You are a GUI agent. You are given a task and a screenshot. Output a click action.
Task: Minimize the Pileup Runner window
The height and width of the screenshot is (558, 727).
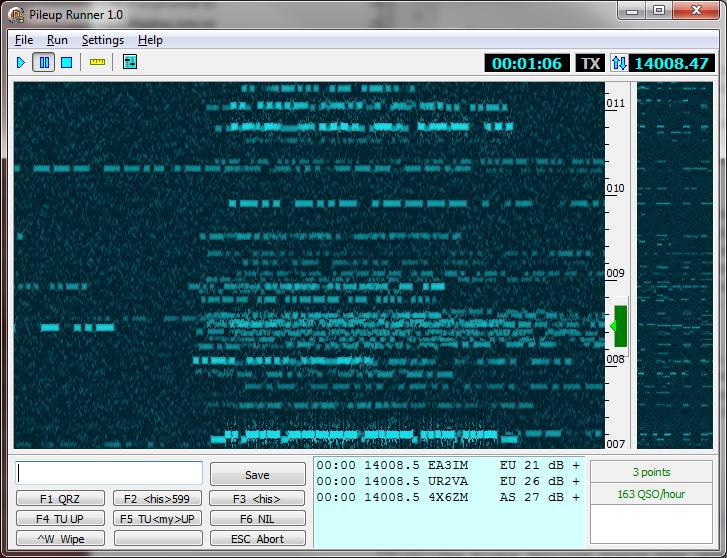632,11
